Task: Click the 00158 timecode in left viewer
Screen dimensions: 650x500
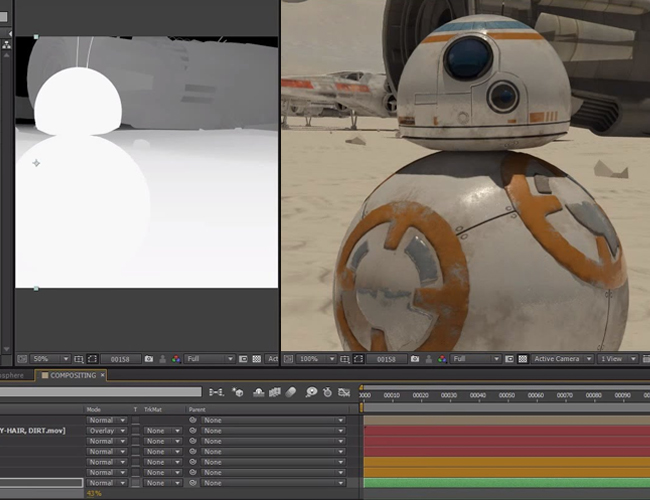Action: (x=120, y=359)
